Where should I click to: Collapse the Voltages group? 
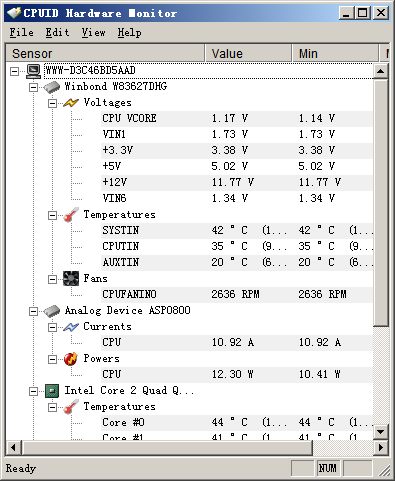(52, 103)
